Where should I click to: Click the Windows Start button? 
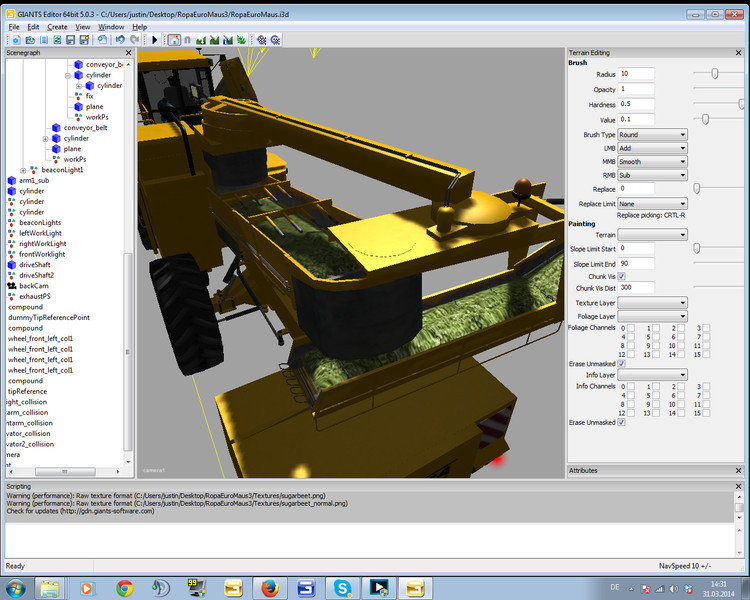(15, 588)
